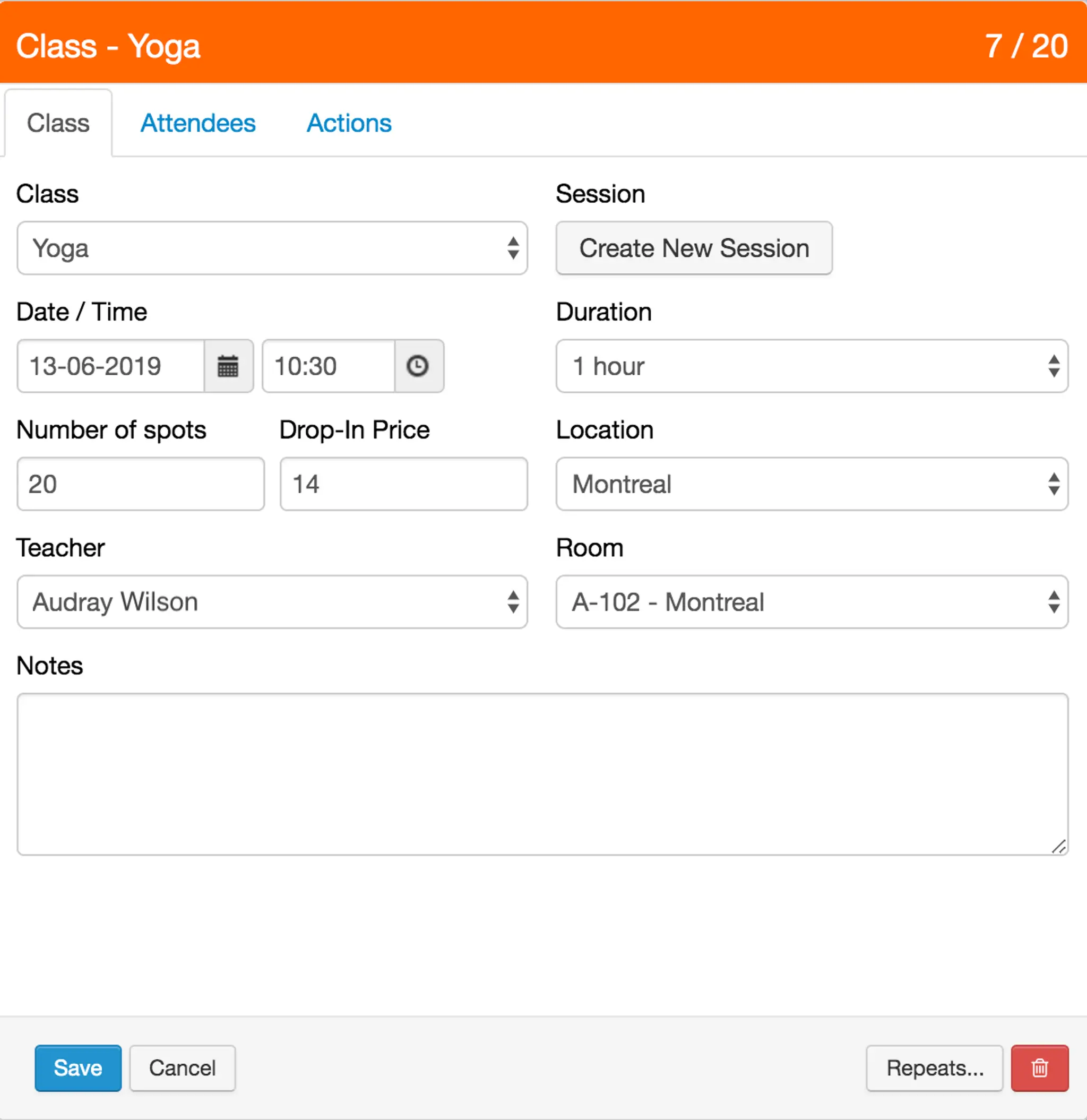
Task: Click the red trash delete button
Action: pos(1039,1068)
